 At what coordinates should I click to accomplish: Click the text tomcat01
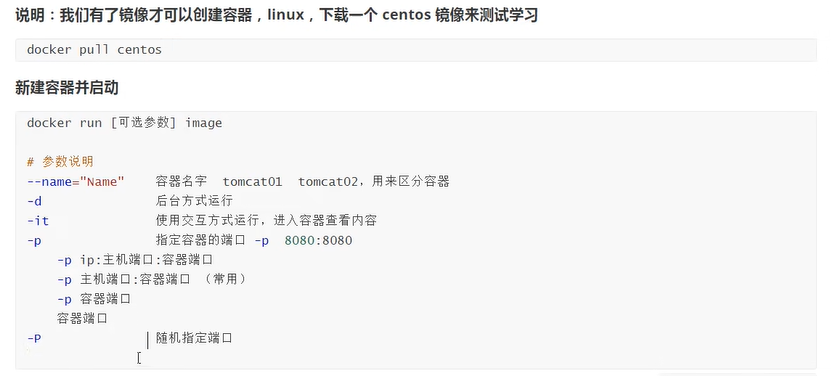pos(252,182)
